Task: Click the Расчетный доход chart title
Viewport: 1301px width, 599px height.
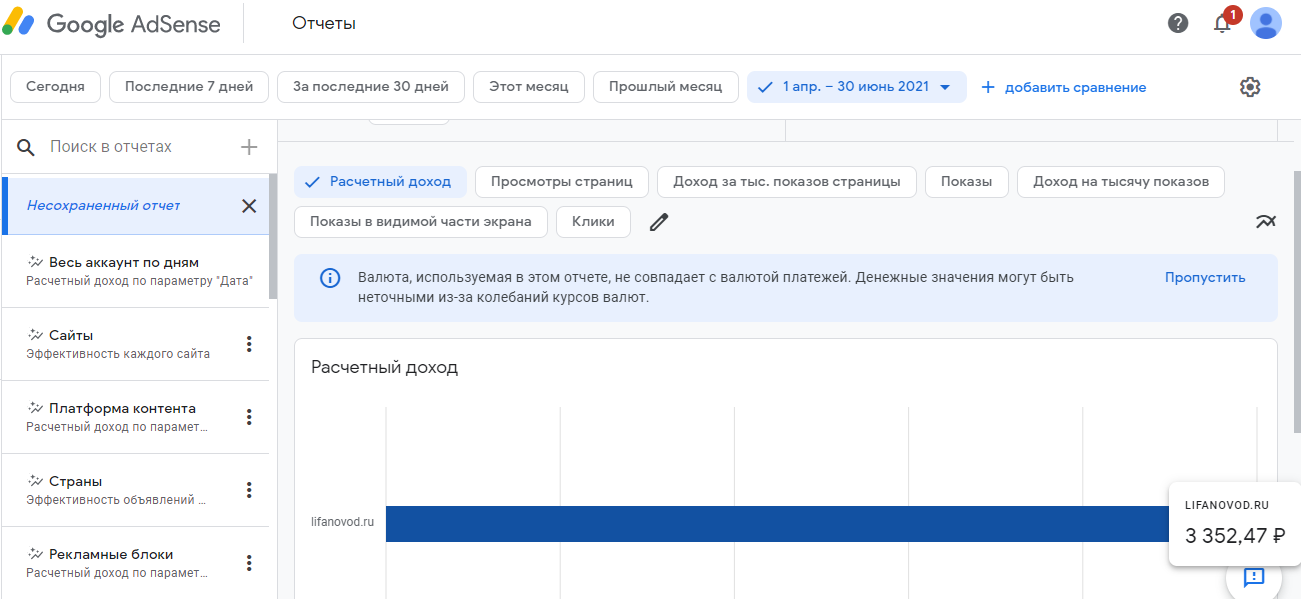Action: (x=384, y=367)
